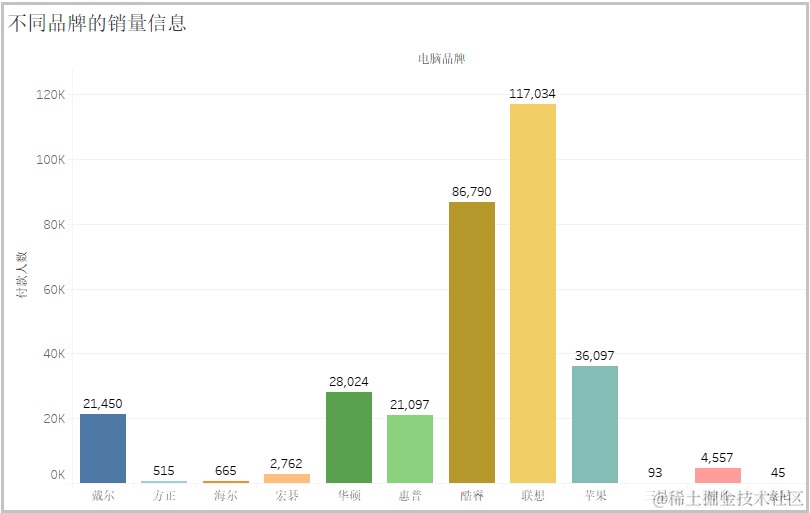Click the 36,097 value label
810x514 pixels.
(595, 356)
